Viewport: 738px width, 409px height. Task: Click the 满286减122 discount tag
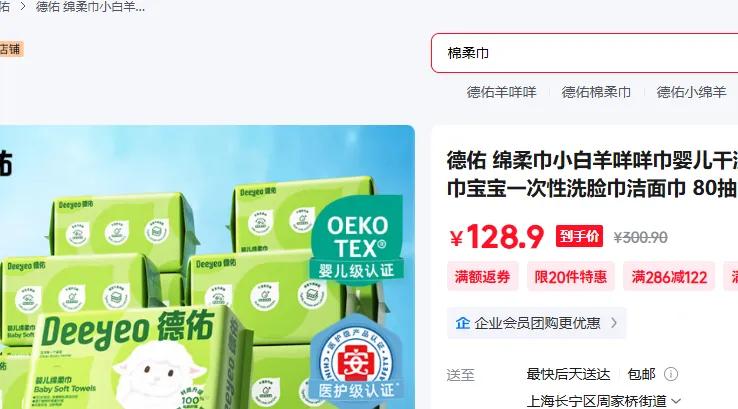[x=669, y=276]
